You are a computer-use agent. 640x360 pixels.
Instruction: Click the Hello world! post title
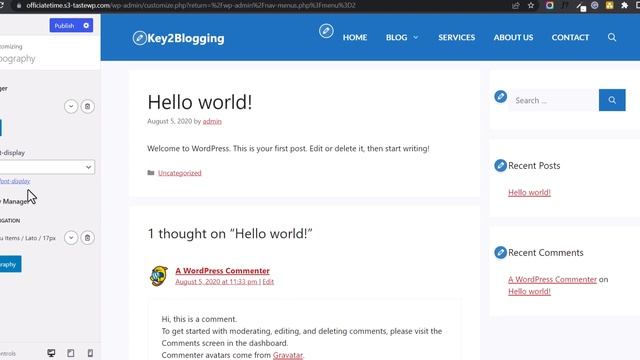(200, 102)
